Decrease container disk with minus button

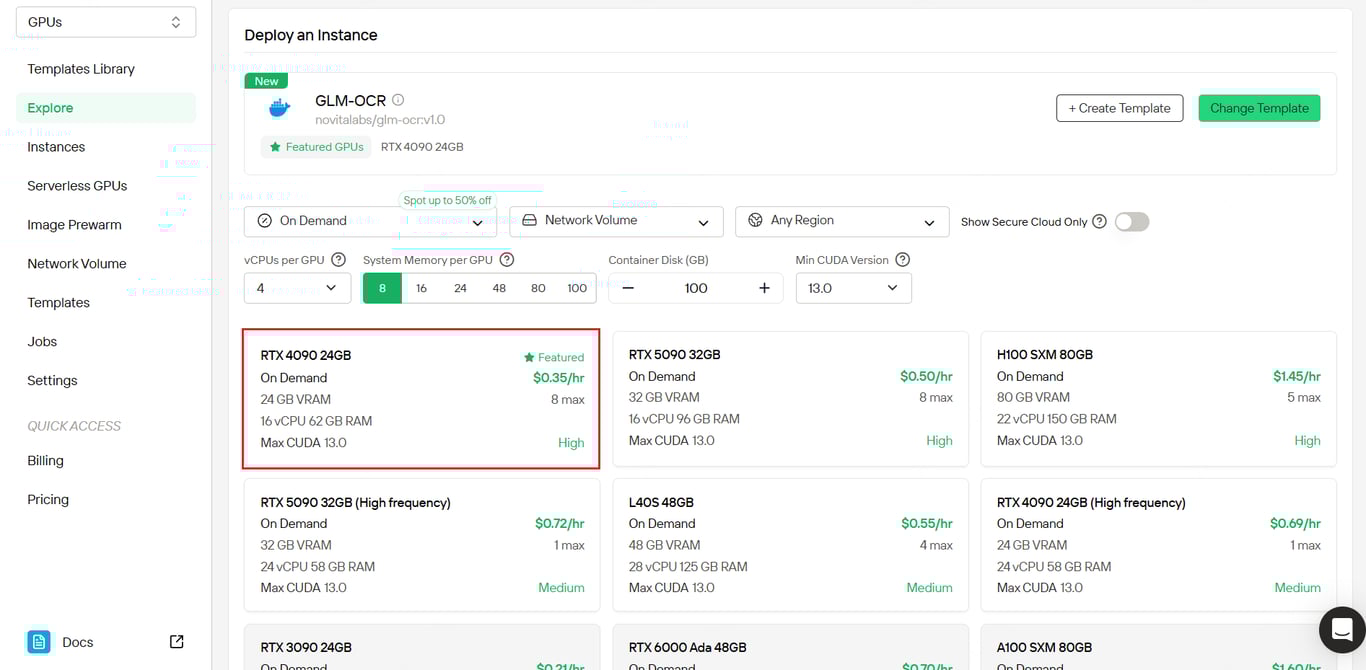pos(628,288)
